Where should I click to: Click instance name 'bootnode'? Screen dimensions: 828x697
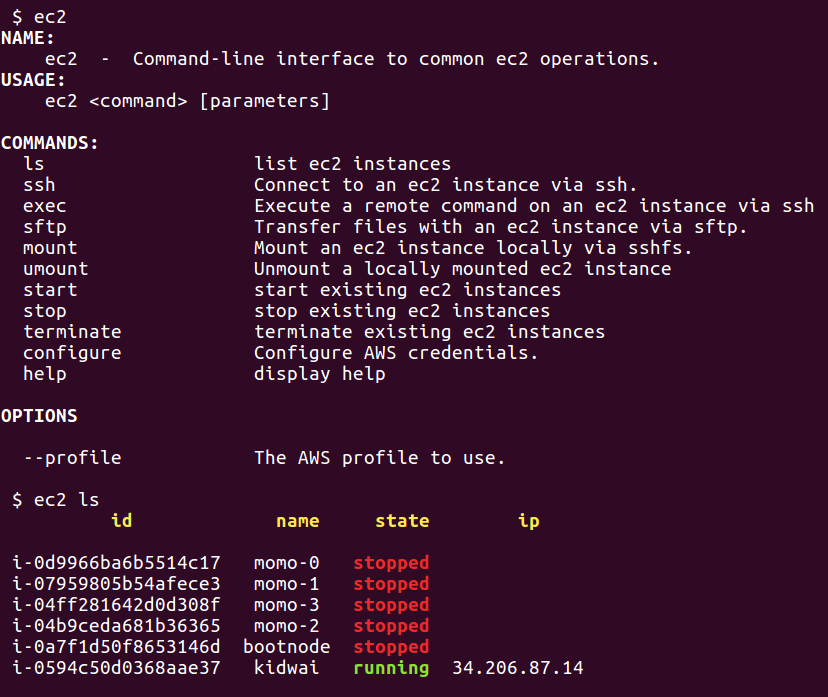tap(286, 647)
